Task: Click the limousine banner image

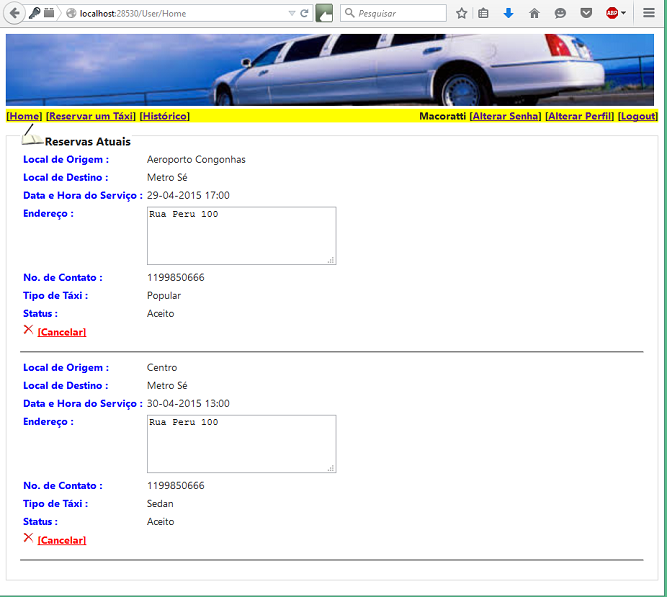Action: tap(330, 70)
